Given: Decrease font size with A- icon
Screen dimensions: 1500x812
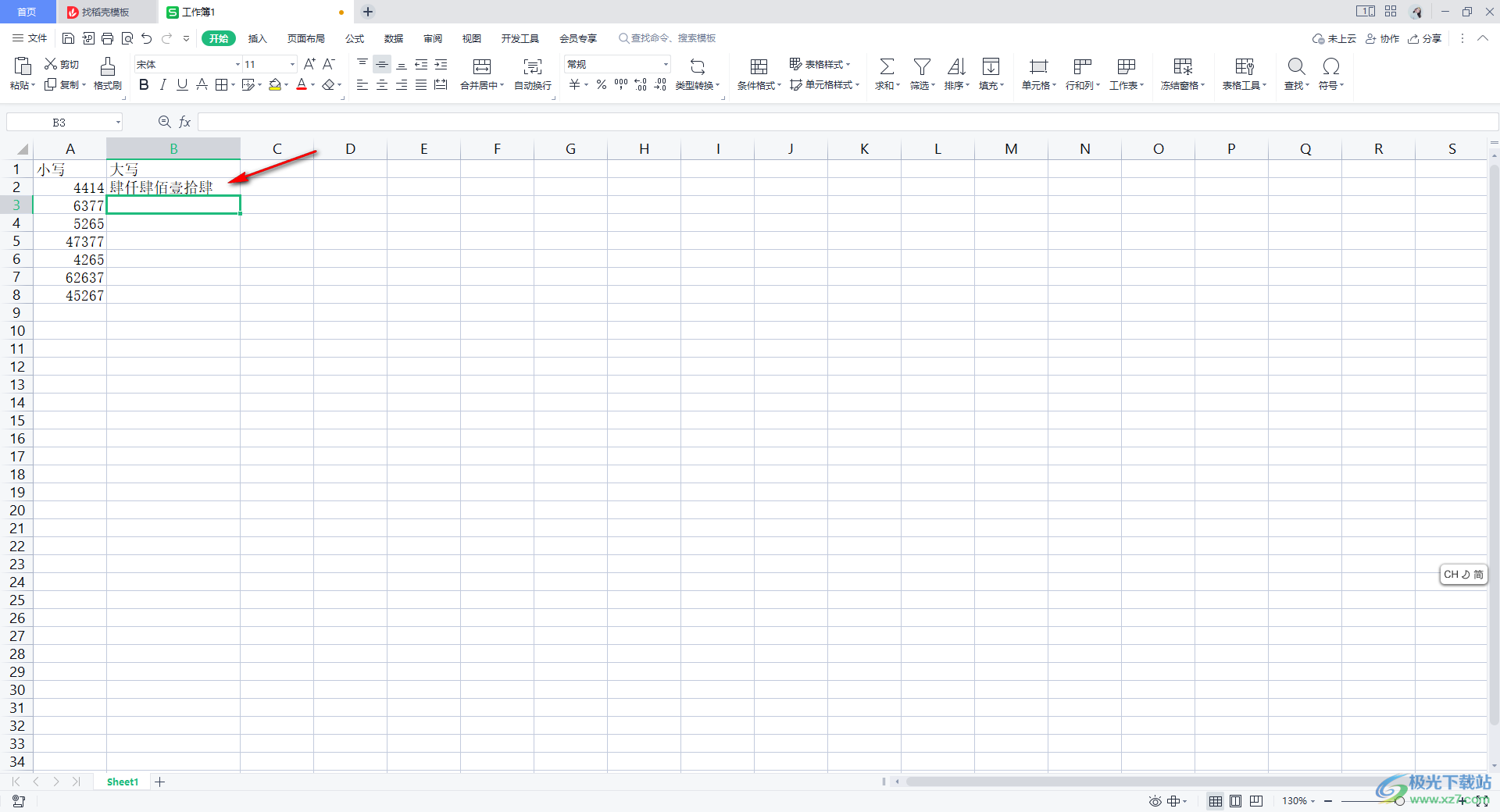Looking at the screenshot, I should point(329,64).
